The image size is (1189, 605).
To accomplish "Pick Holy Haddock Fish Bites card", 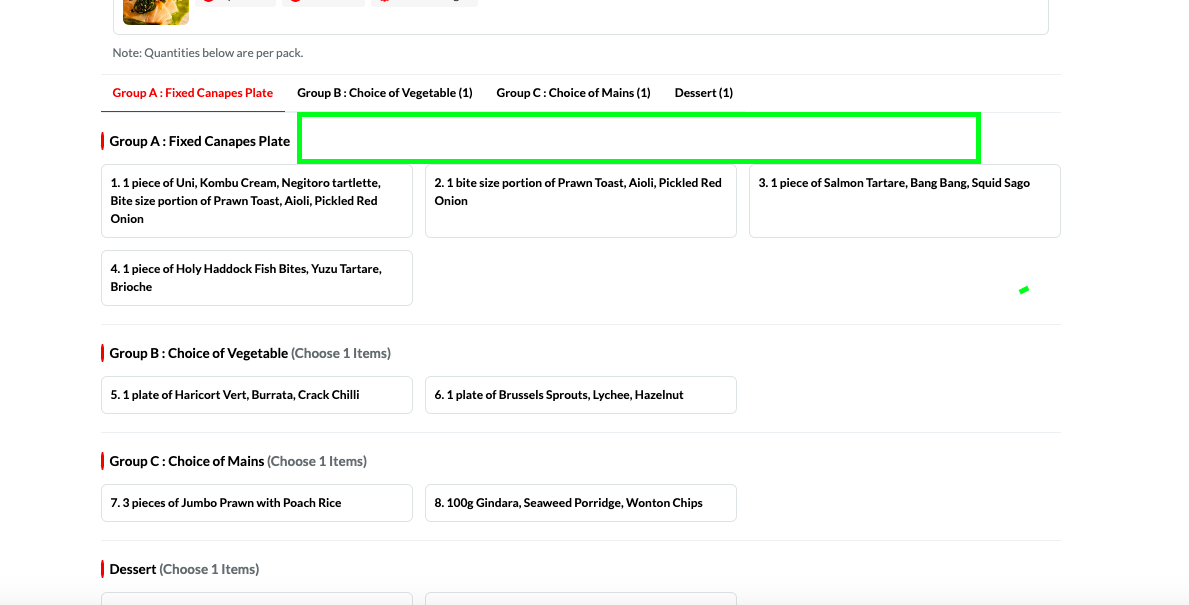I will click(x=256, y=278).
